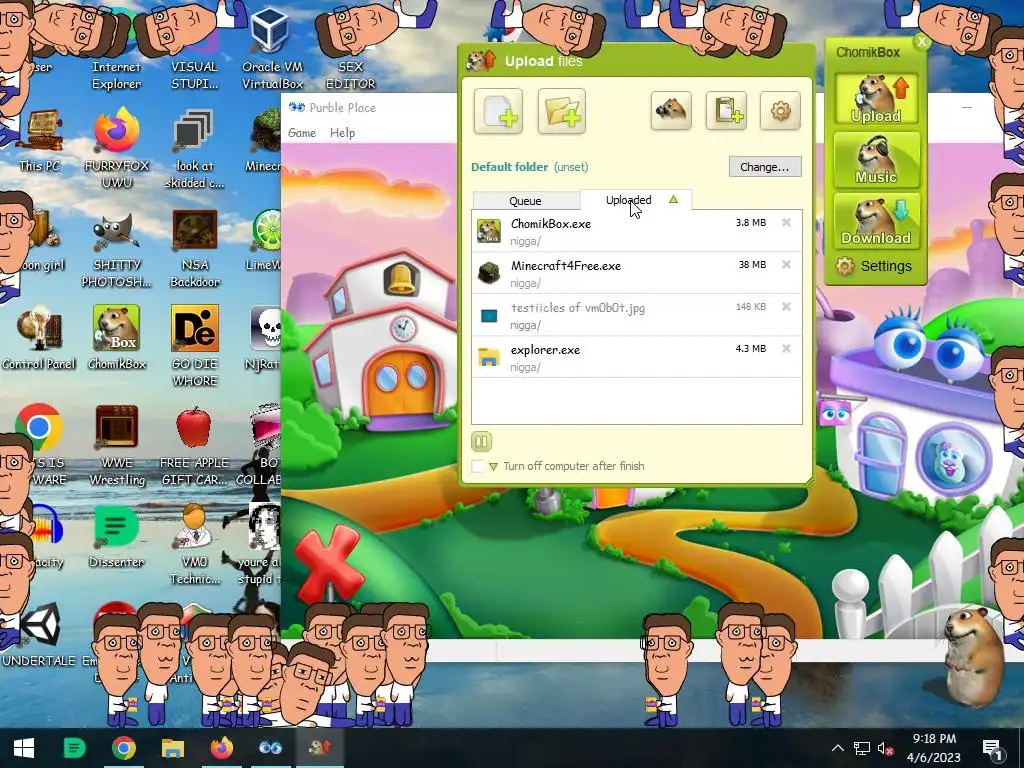The height and width of the screenshot is (768, 1024).
Task: Open Settings in the ChomikBox widget
Action: 874,266
